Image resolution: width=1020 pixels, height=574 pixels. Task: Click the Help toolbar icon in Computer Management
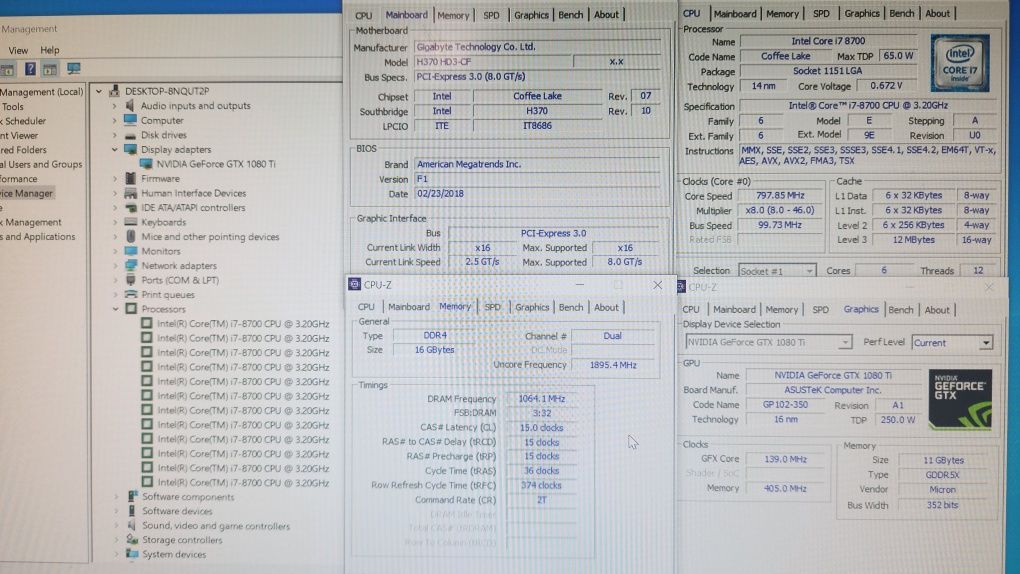click(x=30, y=68)
